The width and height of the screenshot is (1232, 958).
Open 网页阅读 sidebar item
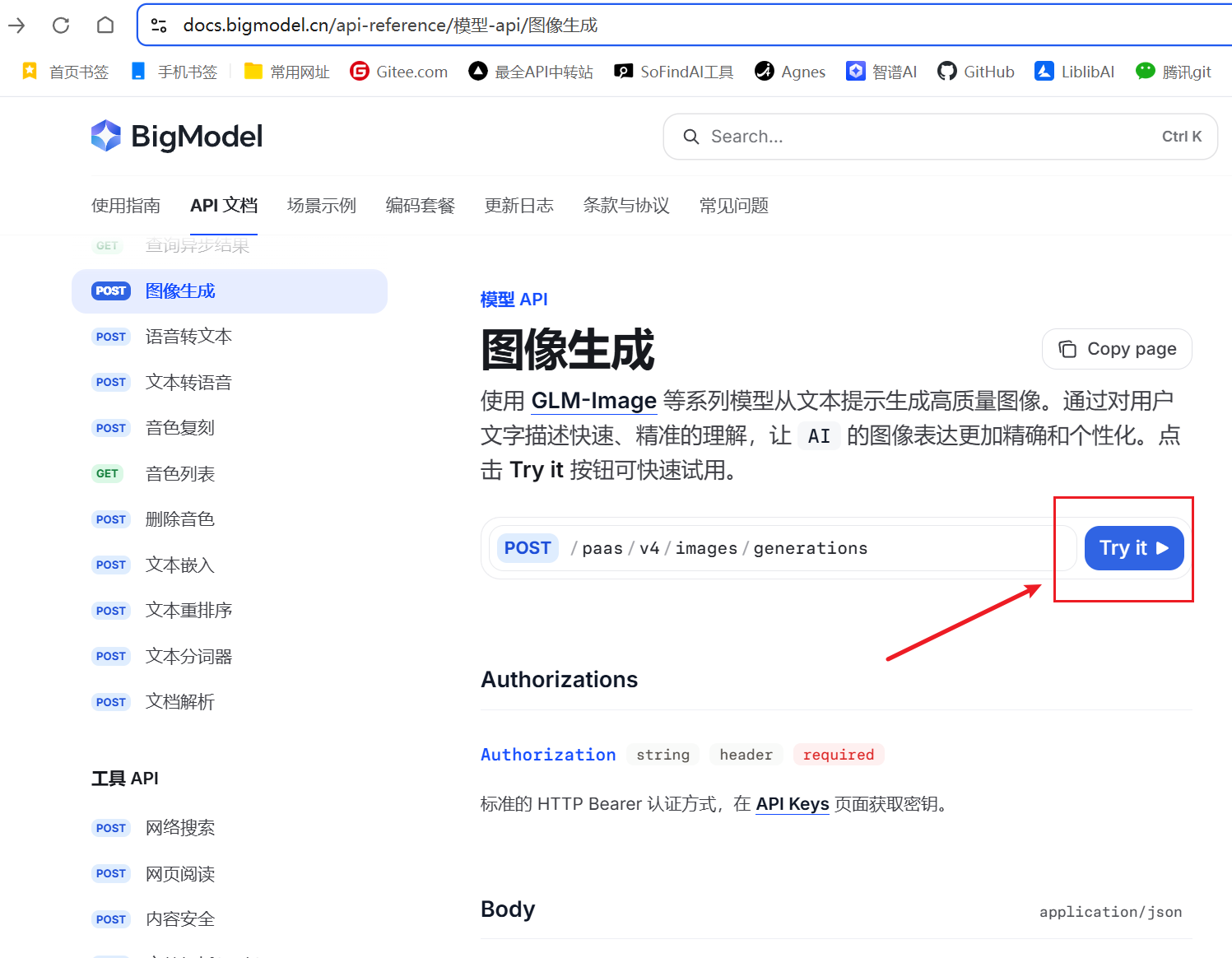[230, 874]
